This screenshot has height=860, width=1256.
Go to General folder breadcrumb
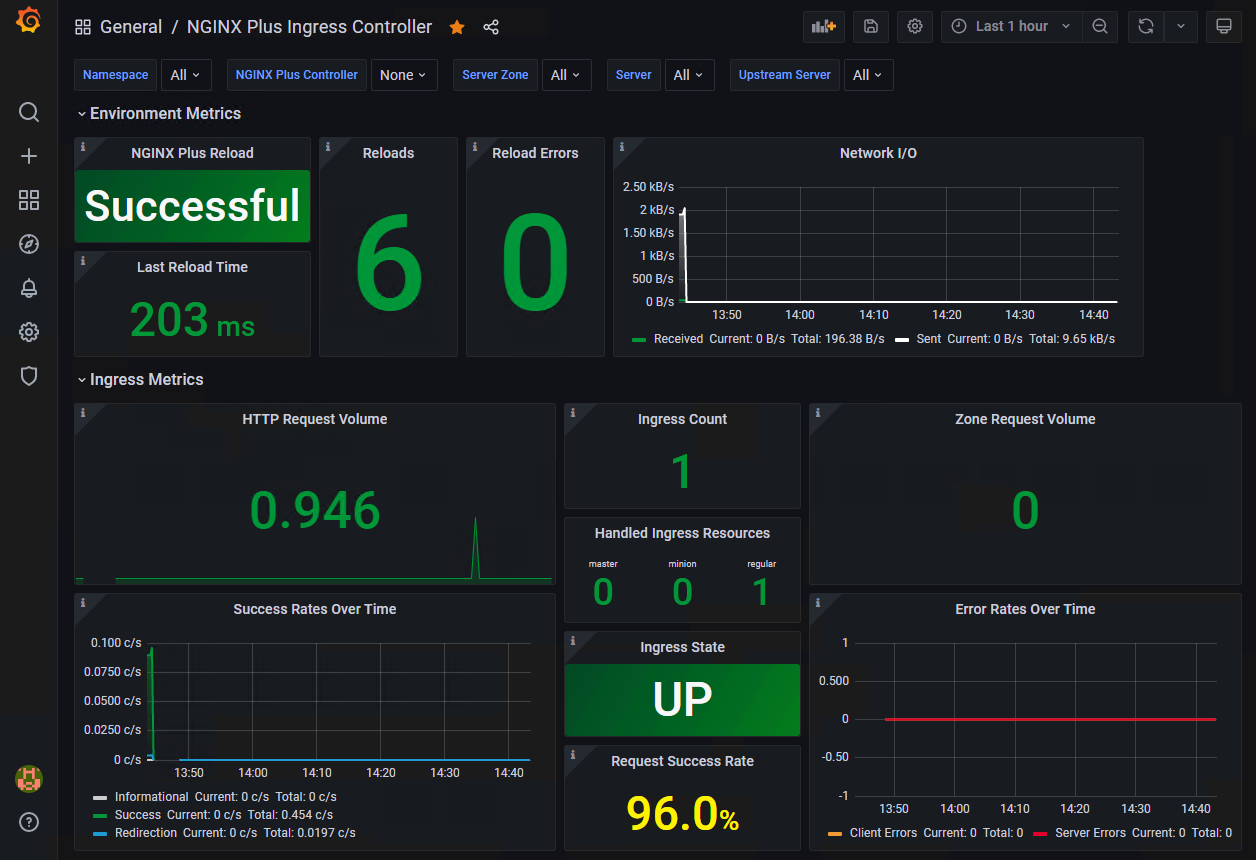131,27
